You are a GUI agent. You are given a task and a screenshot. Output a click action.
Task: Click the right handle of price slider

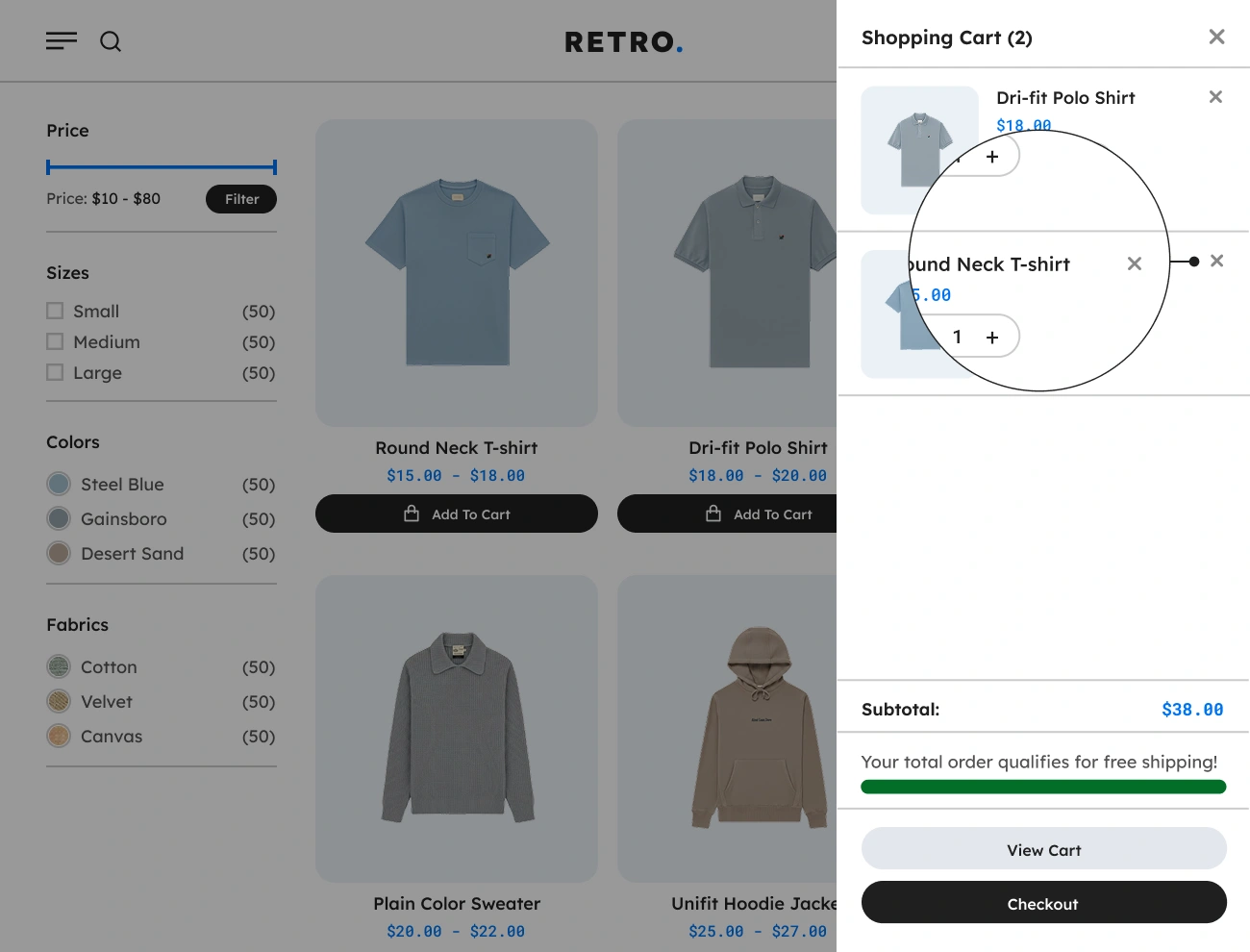[275, 167]
